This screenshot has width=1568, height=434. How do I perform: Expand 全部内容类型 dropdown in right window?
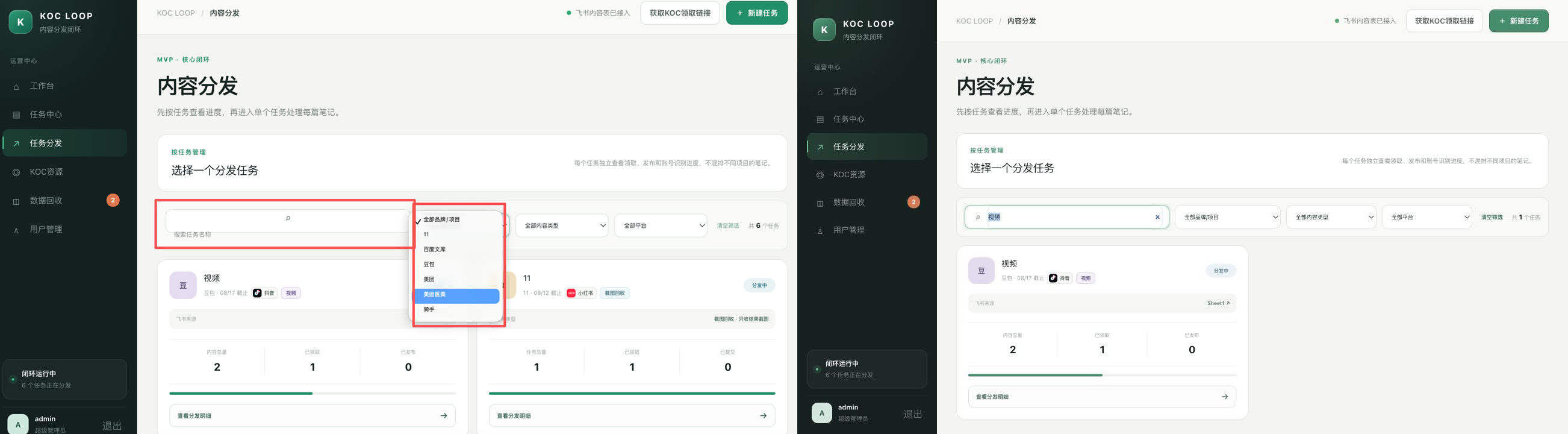point(1331,217)
